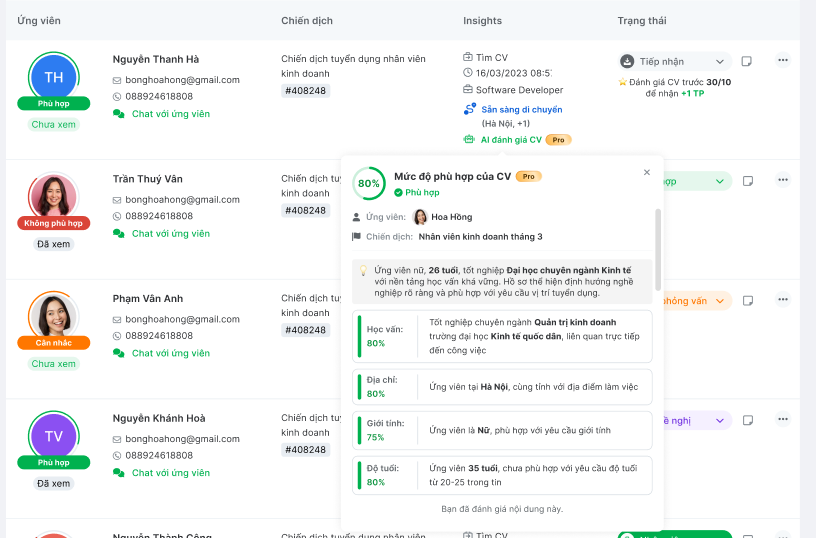Click Sẵn sàng di chuyển link

[x=521, y=110]
